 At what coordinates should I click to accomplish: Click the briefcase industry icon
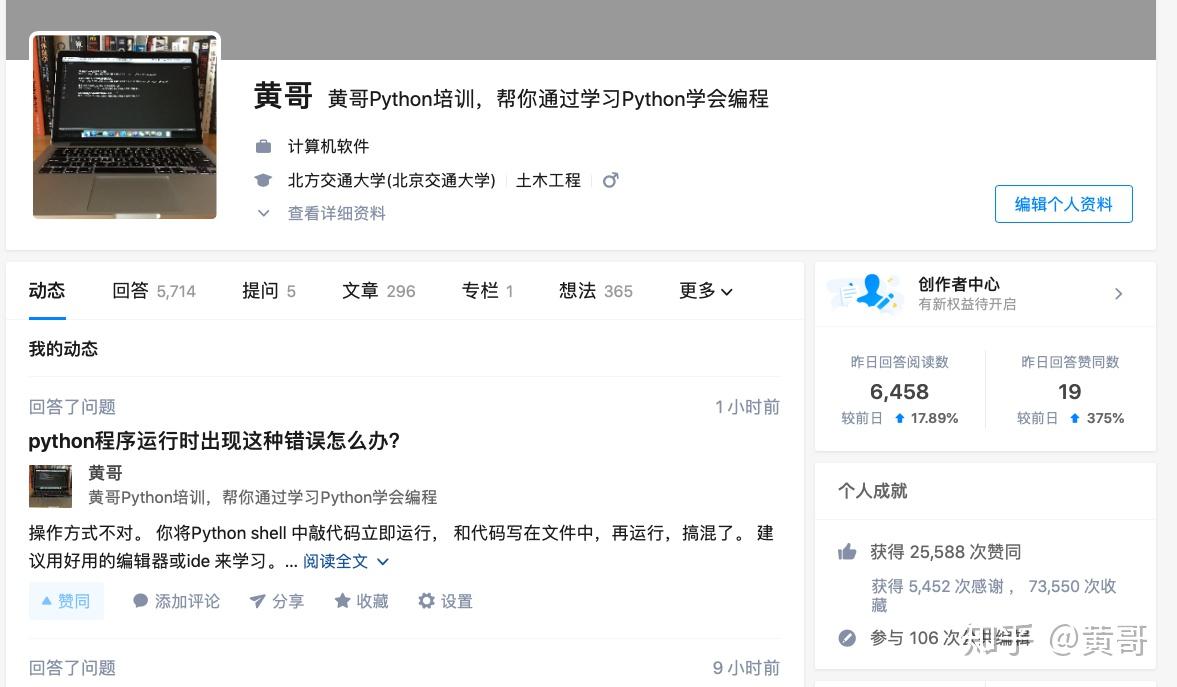click(263, 147)
